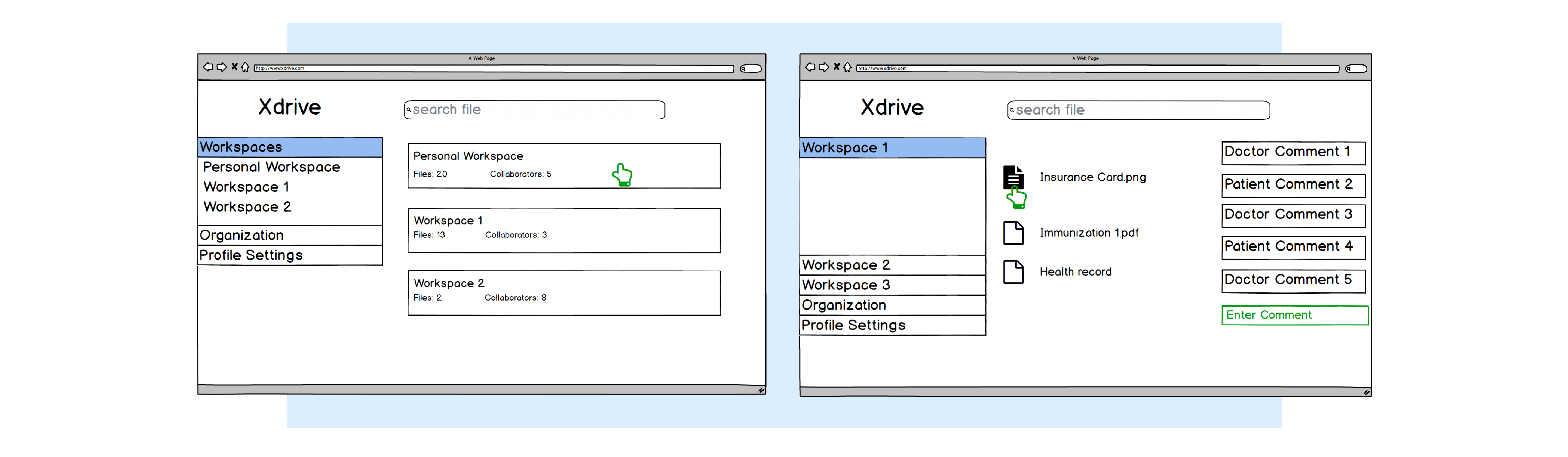Click the stop X icon in left browser window
This screenshot has height=457, width=1568.
234,67
